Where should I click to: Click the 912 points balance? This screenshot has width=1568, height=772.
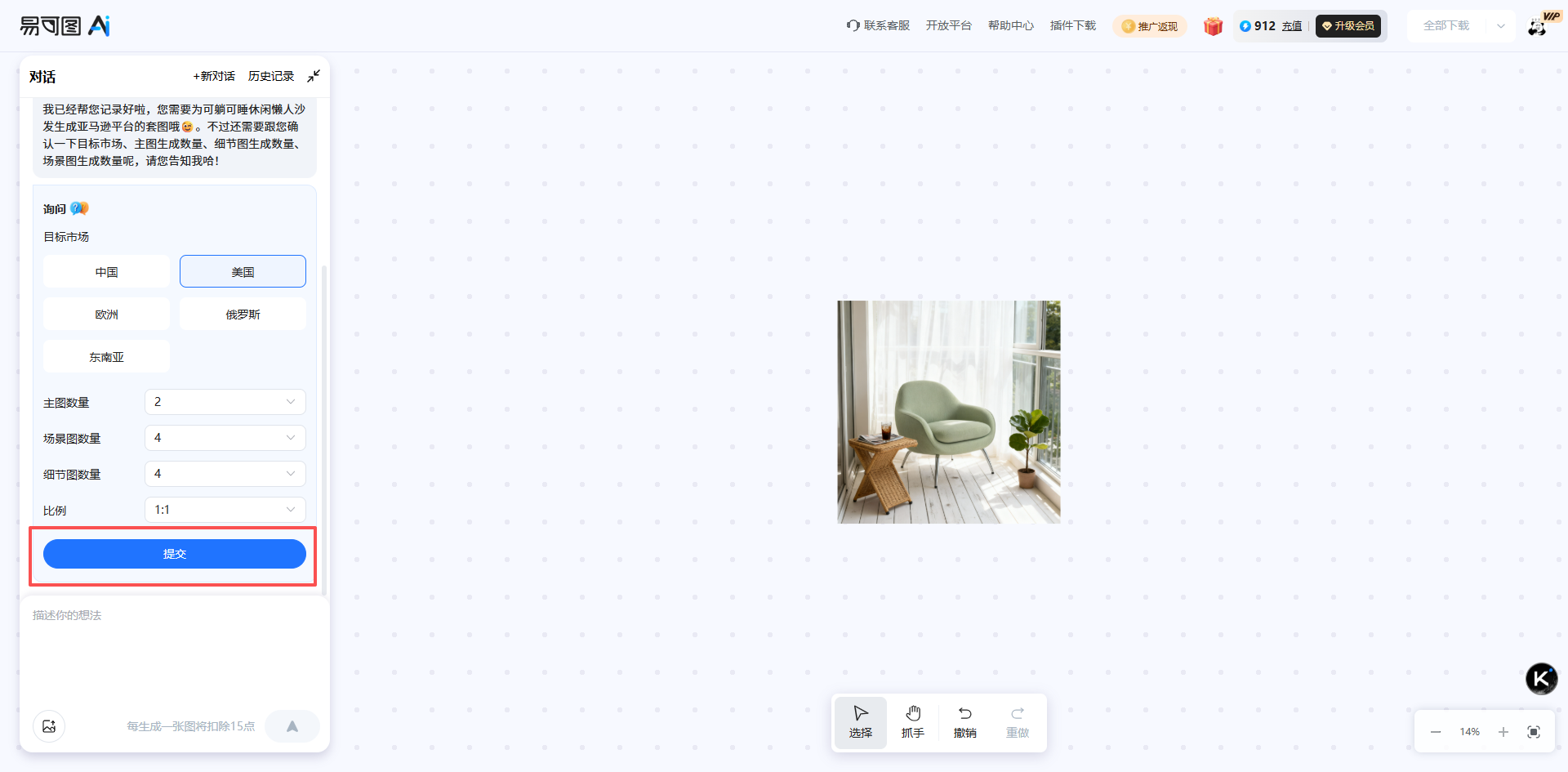tap(1265, 26)
